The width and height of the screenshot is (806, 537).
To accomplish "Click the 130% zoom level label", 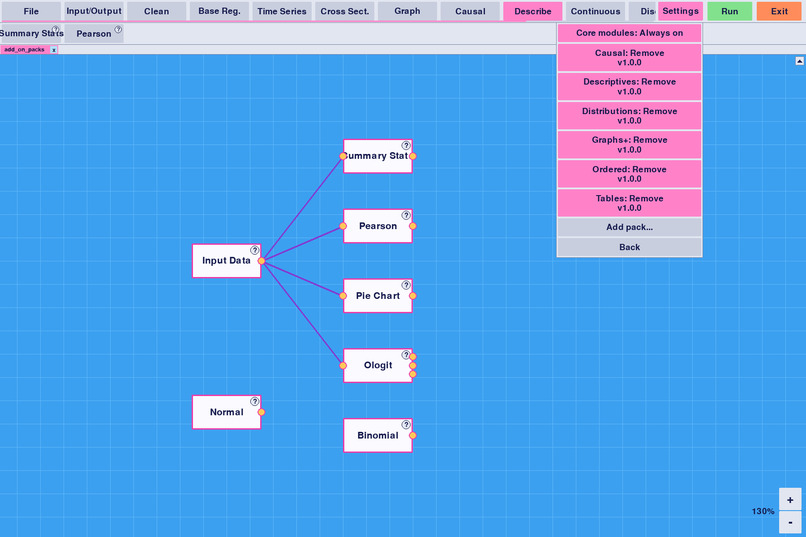I will click(x=763, y=511).
